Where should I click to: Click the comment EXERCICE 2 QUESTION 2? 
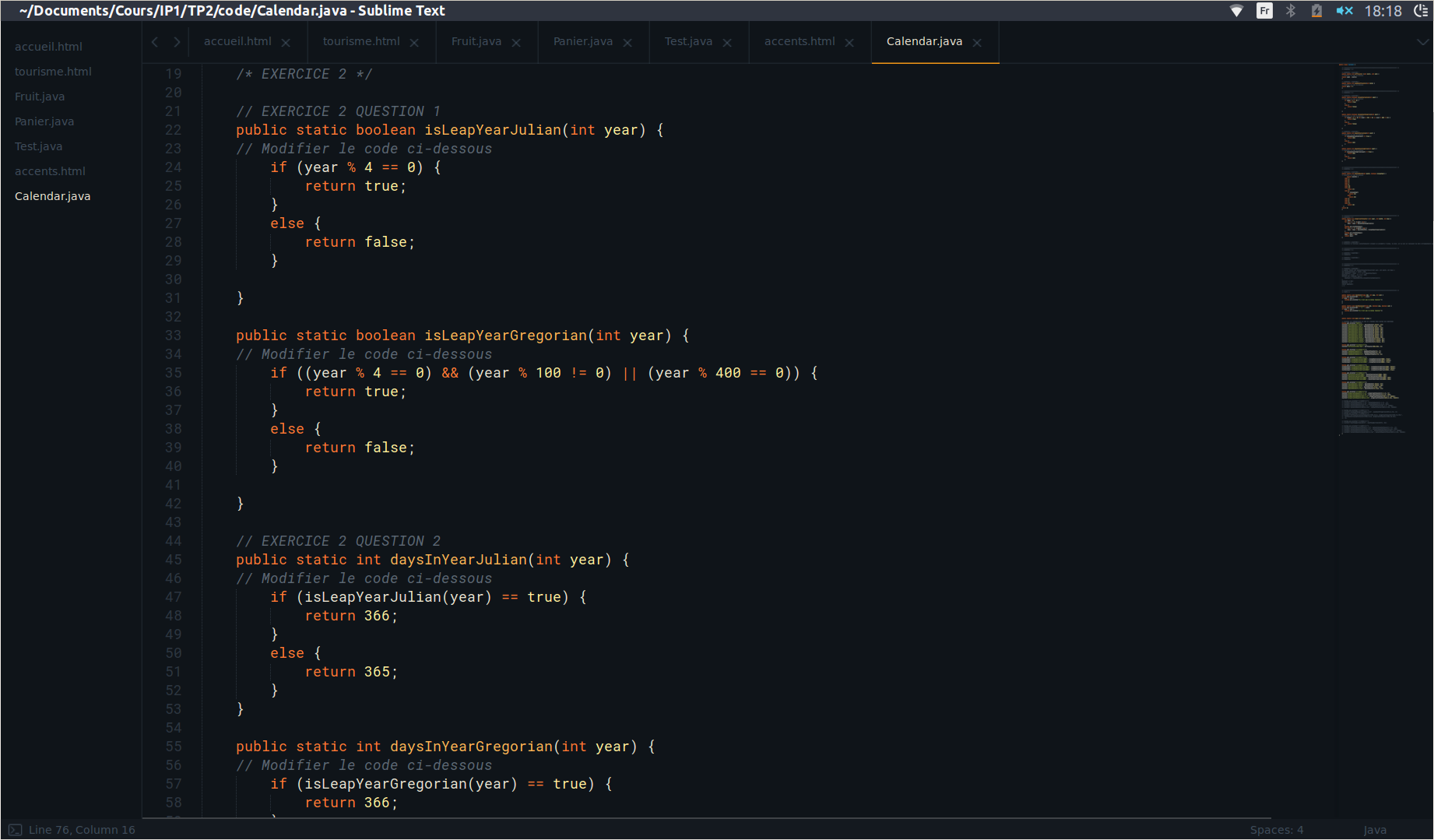339,541
